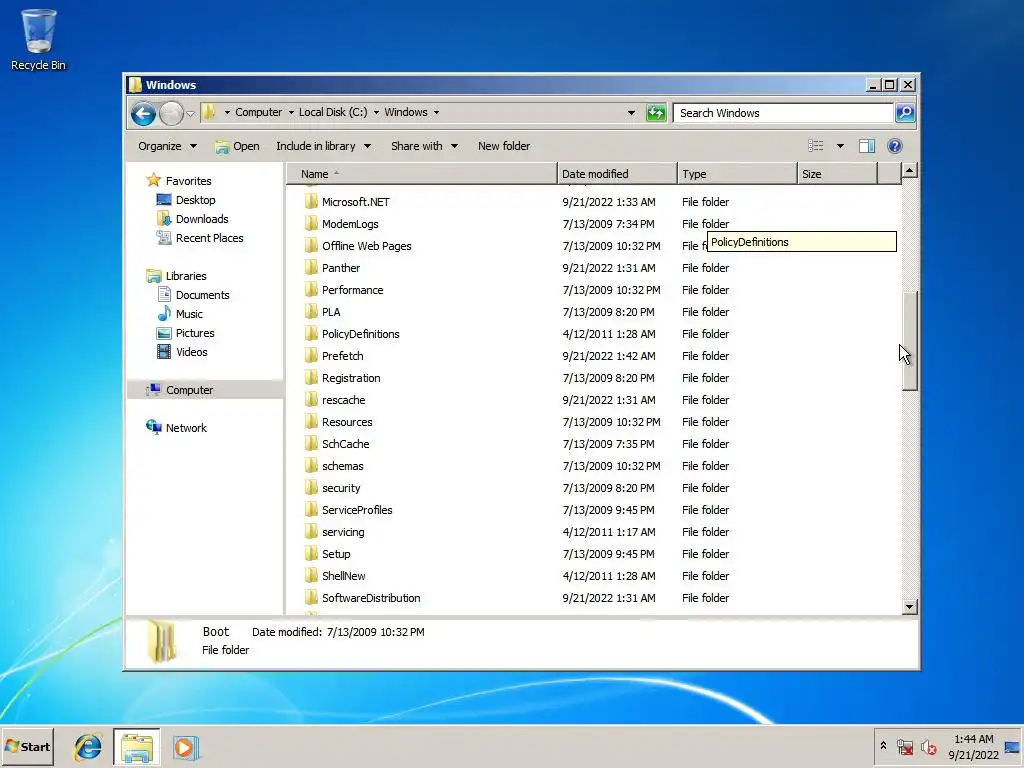Open Include in library menu
Image resolution: width=1024 pixels, height=768 pixels.
click(323, 146)
